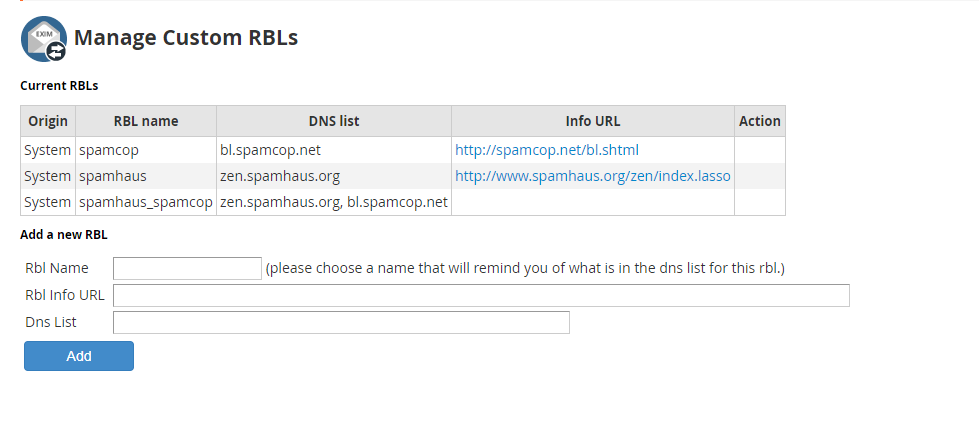Click the Rbl Name field label
979x446 pixels.
57,268
